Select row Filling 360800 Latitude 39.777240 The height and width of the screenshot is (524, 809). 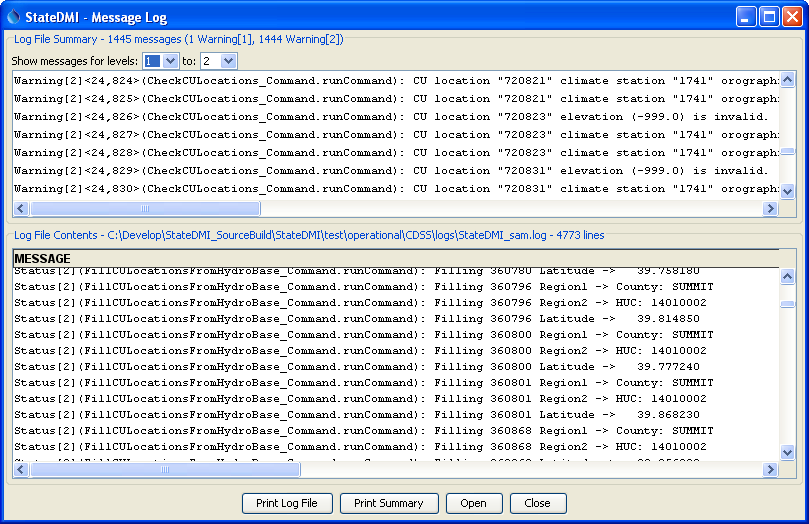tap(396, 367)
